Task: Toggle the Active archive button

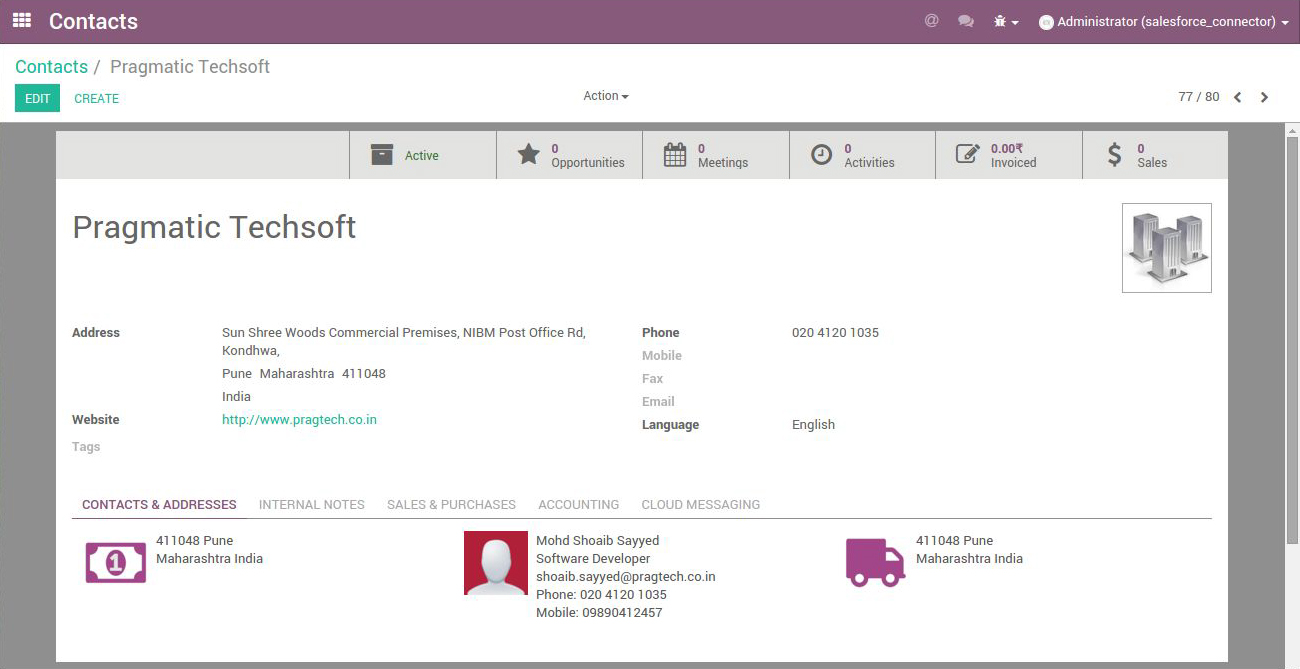Action: click(423, 155)
